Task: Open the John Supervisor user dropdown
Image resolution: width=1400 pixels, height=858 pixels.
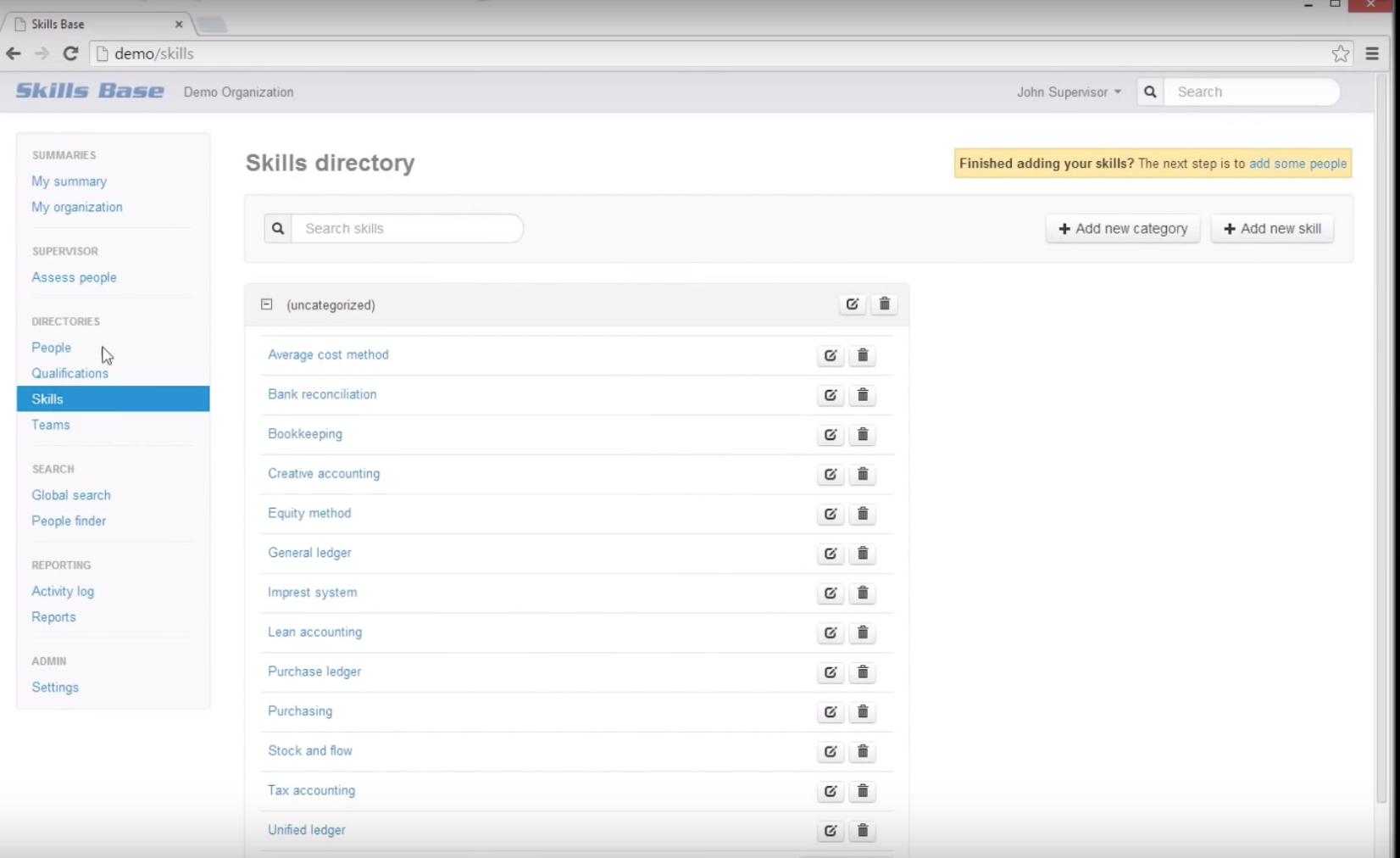Action: tap(1069, 92)
